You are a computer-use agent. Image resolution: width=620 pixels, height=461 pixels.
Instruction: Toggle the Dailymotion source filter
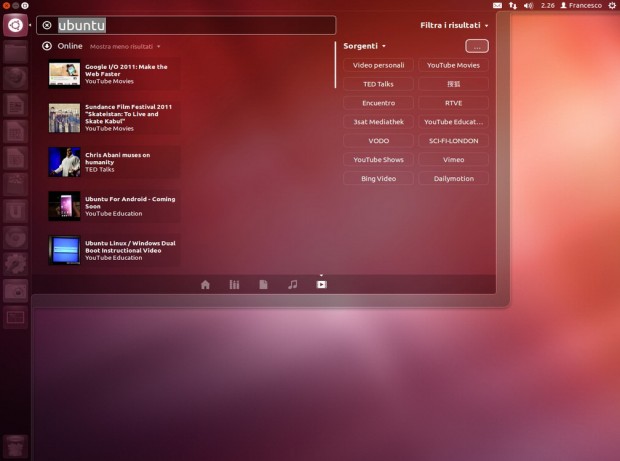453,179
